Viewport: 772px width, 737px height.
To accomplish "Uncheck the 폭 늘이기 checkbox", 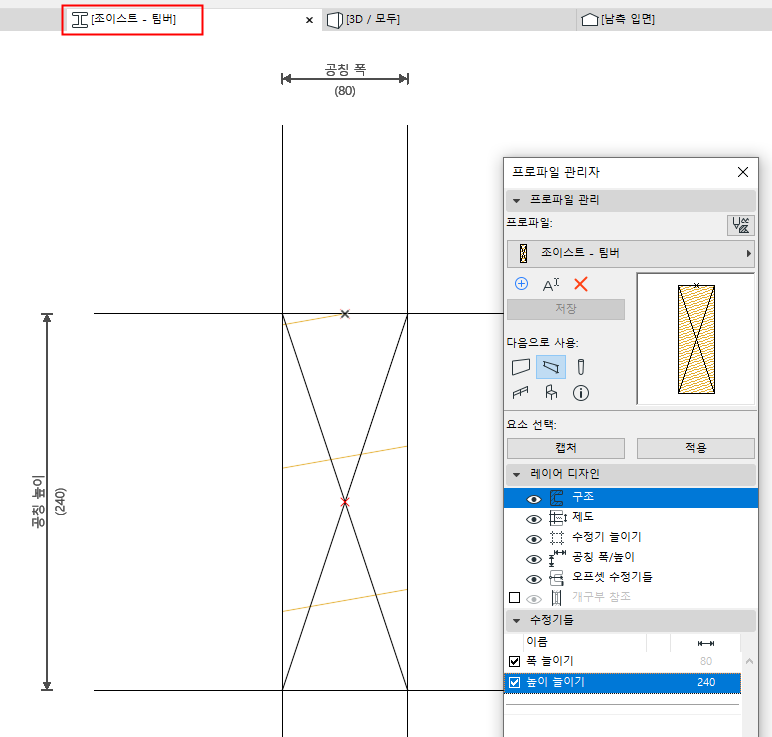I will [x=515, y=661].
